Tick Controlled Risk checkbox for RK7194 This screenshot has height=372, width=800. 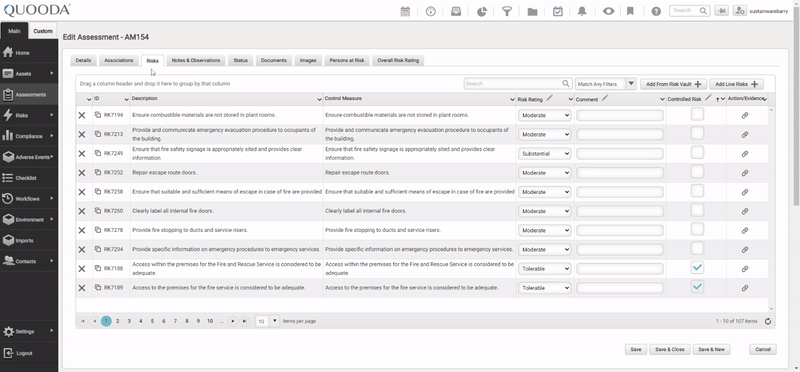(x=697, y=114)
